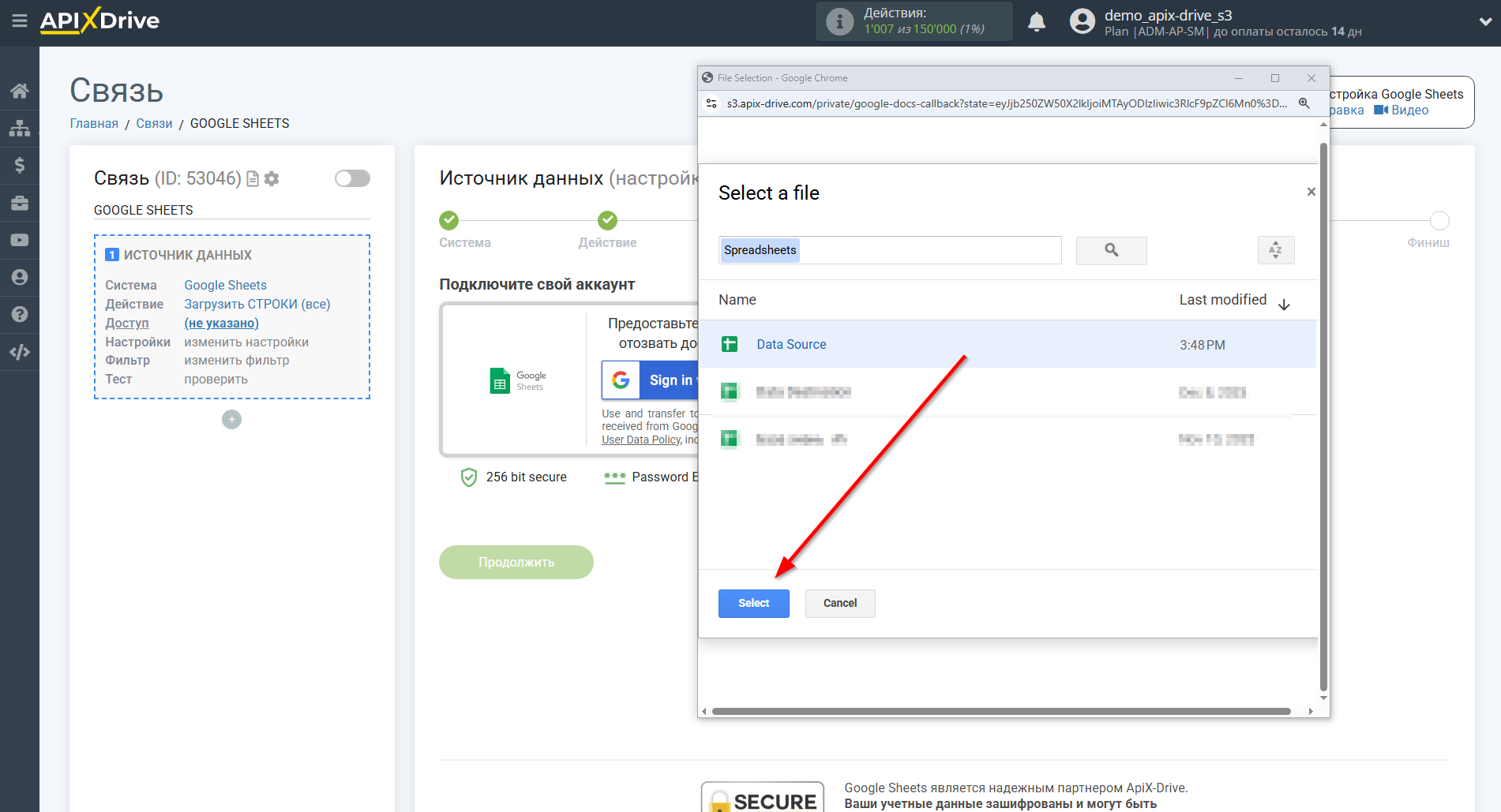Image resolution: width=1501 pixels, height=812 pixels.
Task: Sort files alphabetically with the A-Z button
Action: point(1275,250)
